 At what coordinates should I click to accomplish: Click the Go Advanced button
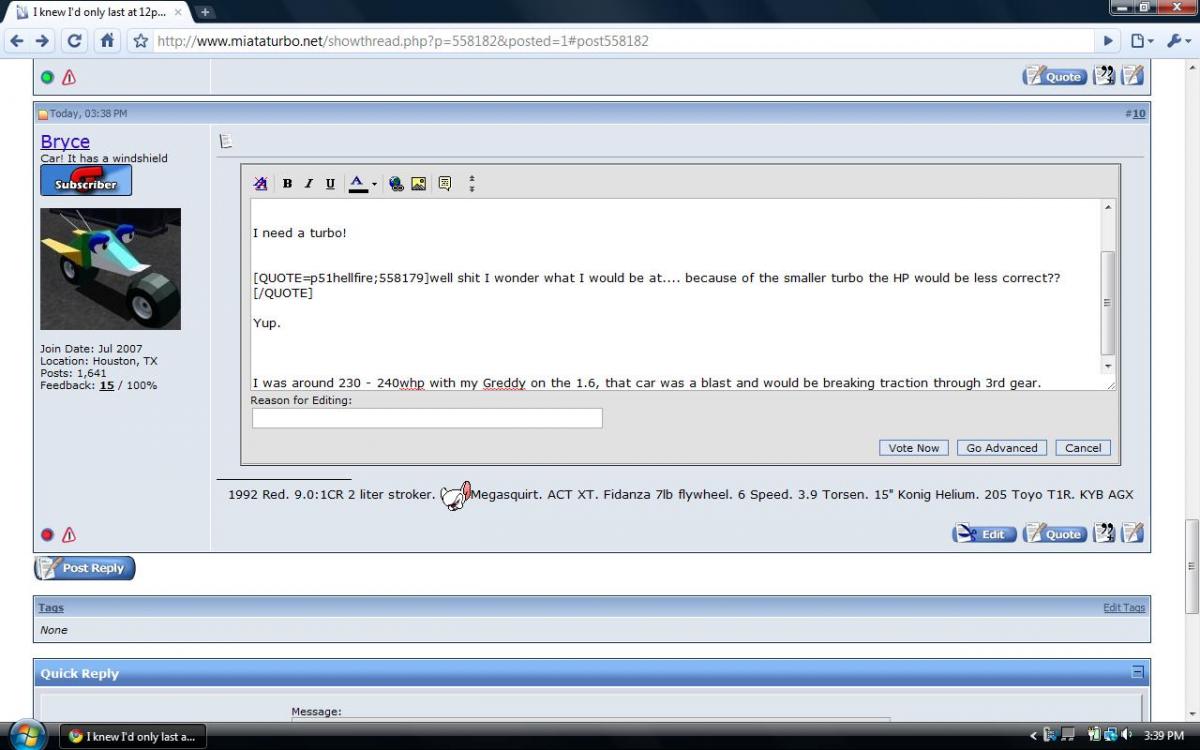pyautogui.click(x=1002, y=448)
